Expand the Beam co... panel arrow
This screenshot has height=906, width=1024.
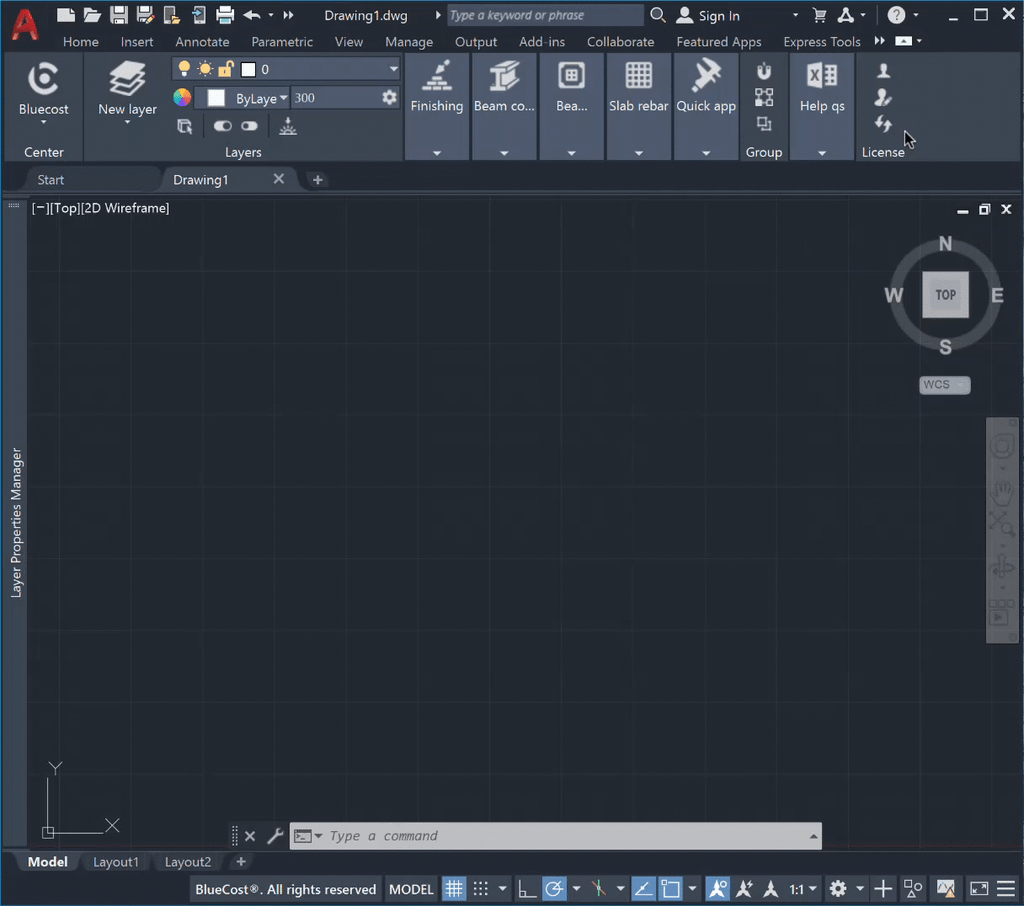504,153
